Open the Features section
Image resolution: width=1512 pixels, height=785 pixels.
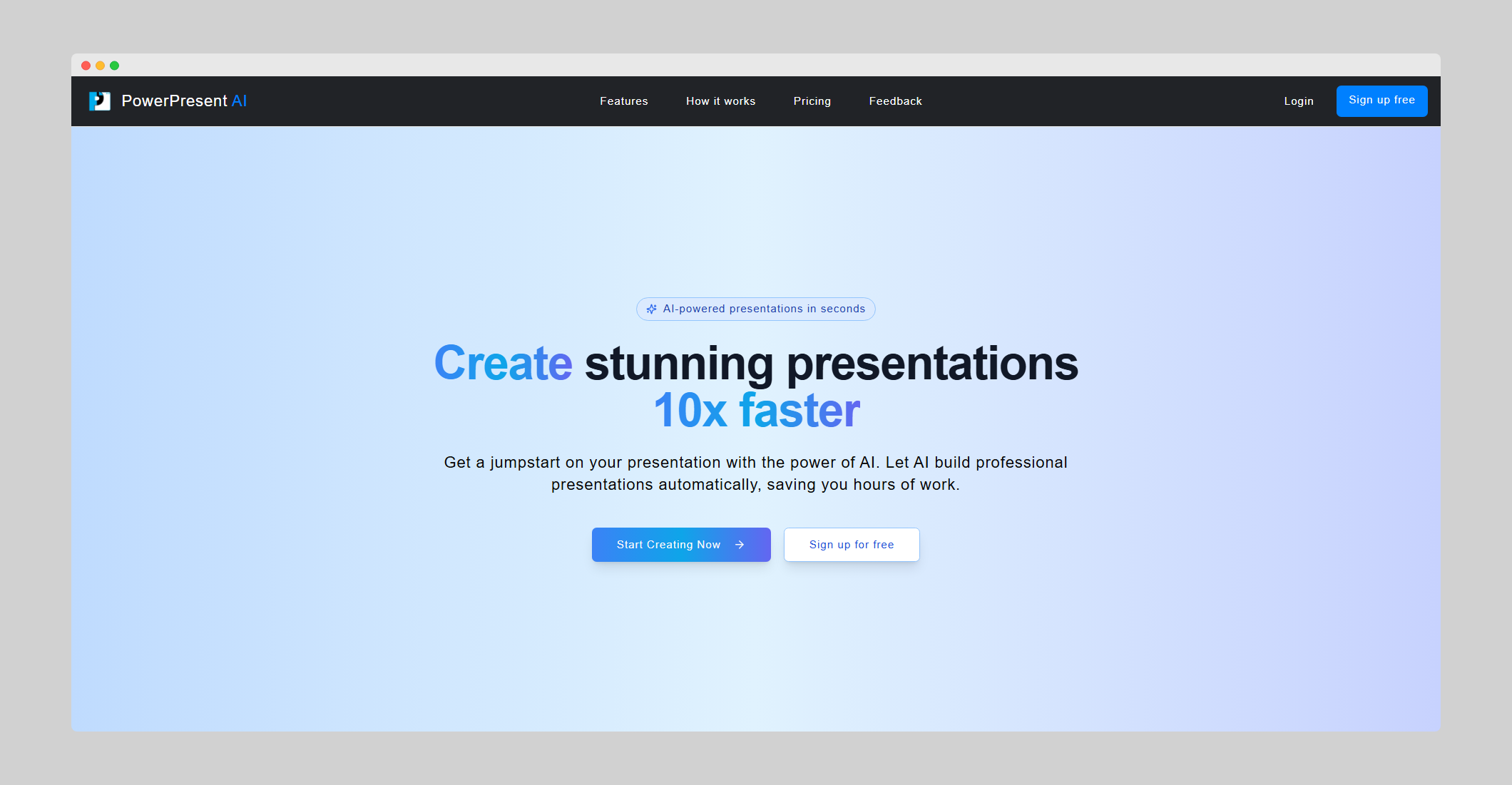pos(623,101)
